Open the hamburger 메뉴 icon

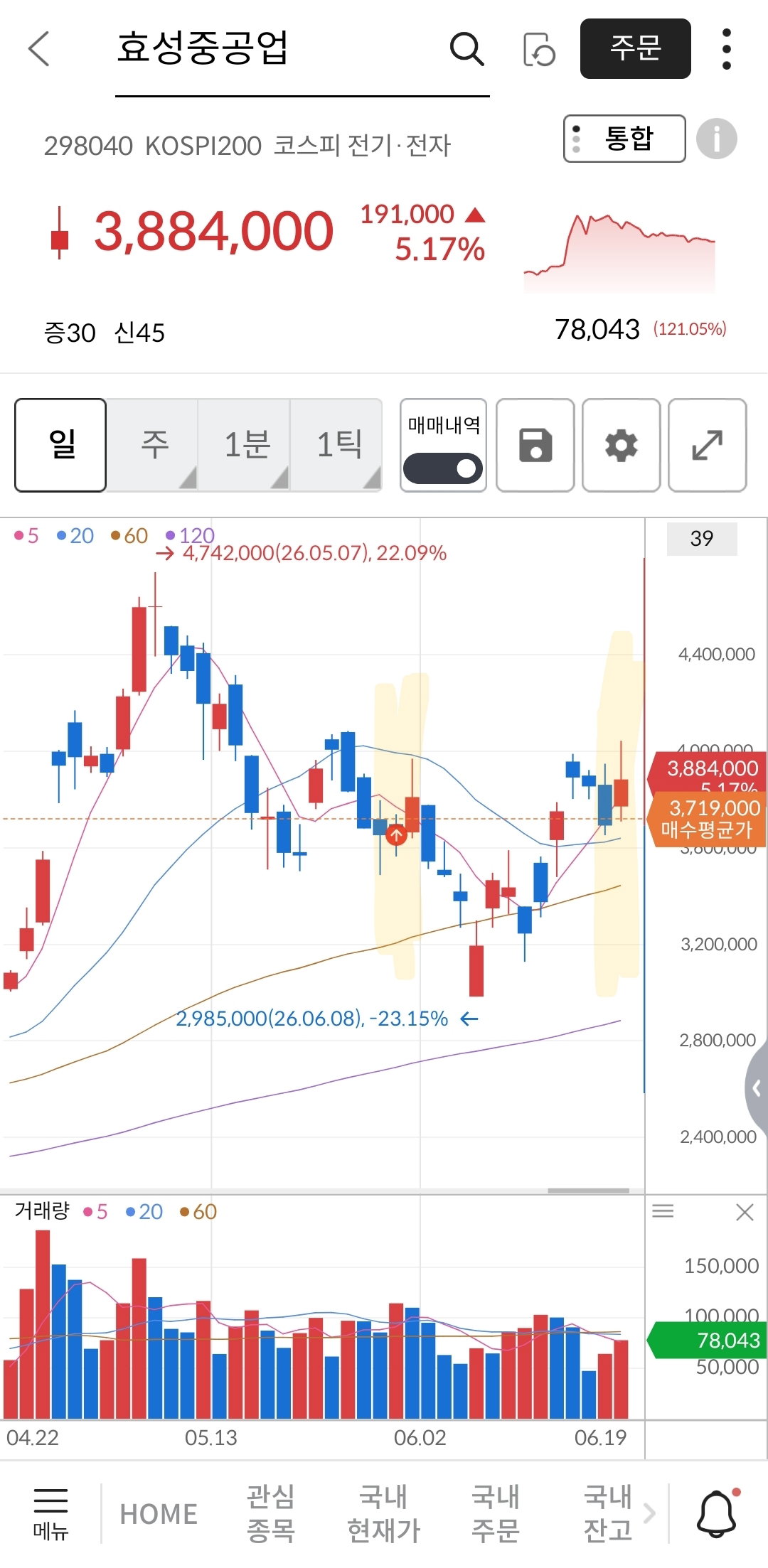click(x=50, y=1514)
